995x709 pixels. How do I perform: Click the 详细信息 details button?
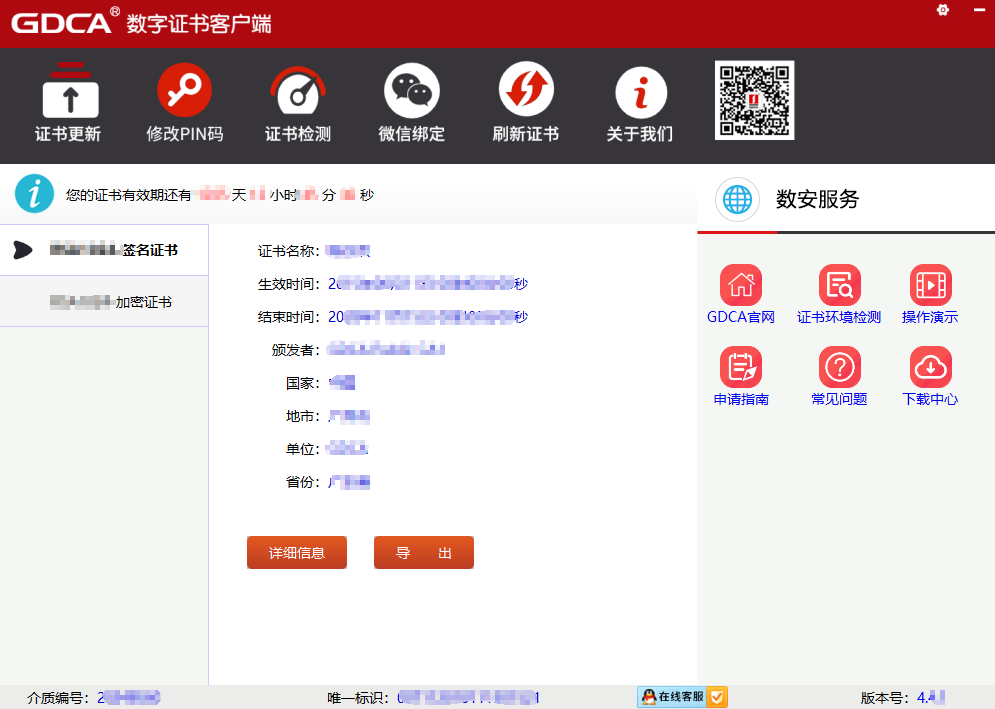tap(297, 553)
